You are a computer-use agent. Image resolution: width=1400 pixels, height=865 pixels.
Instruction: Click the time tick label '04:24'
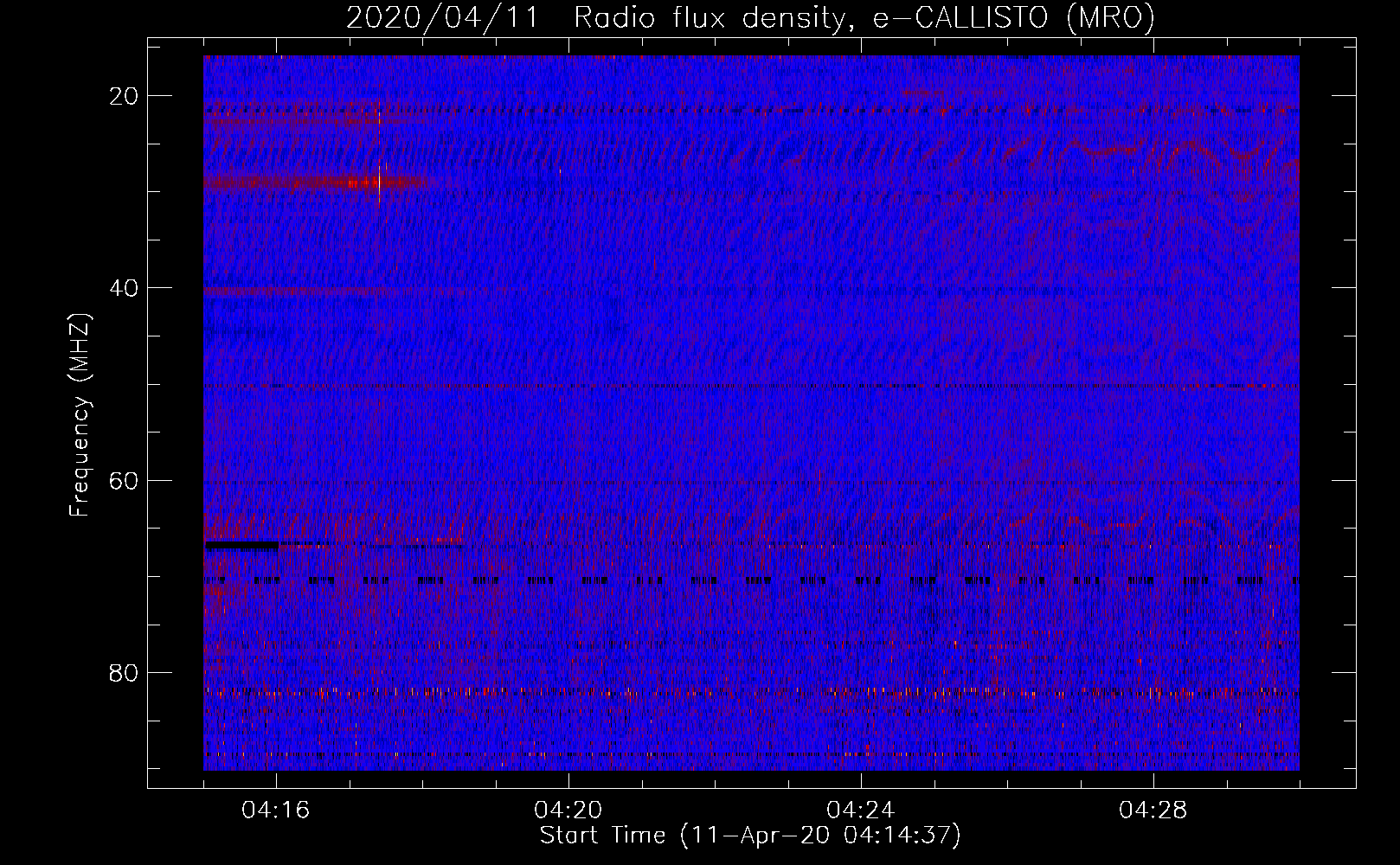point(861,811)
